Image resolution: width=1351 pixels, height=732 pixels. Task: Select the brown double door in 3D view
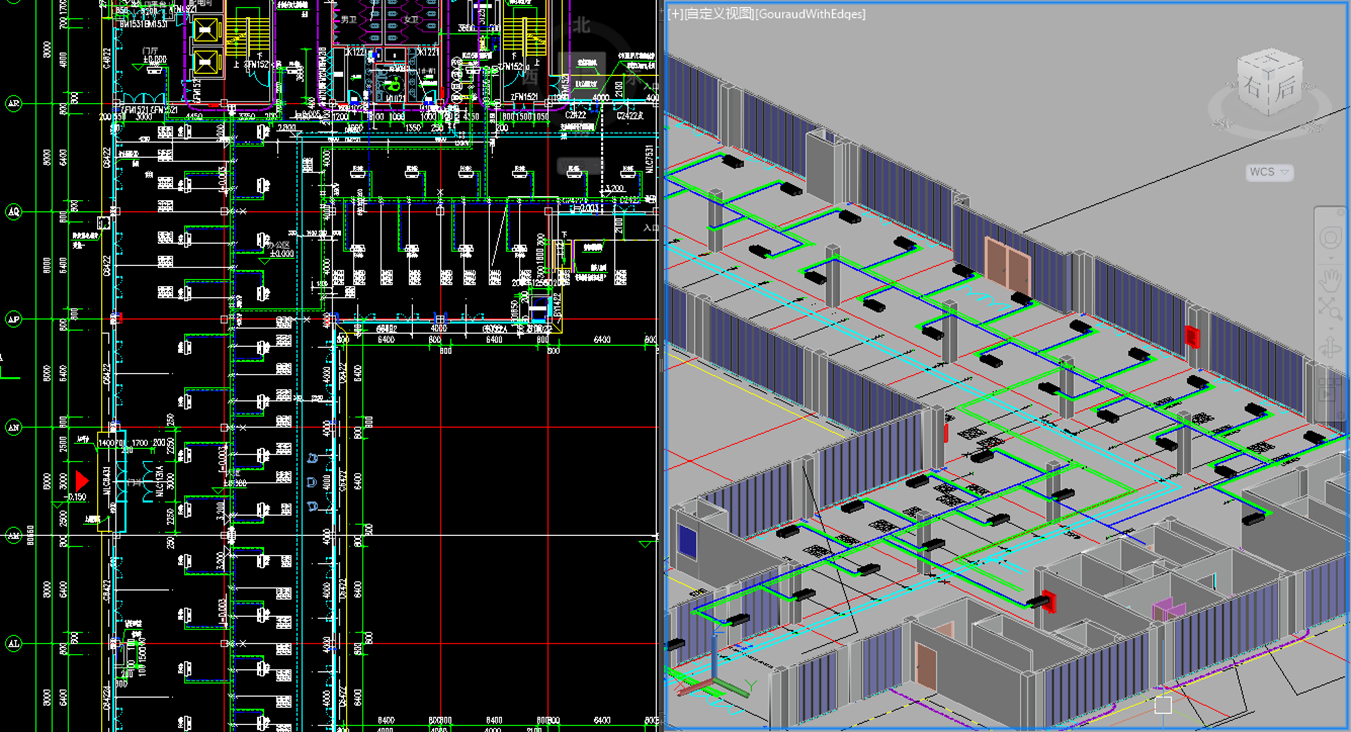pos(1007,265)
